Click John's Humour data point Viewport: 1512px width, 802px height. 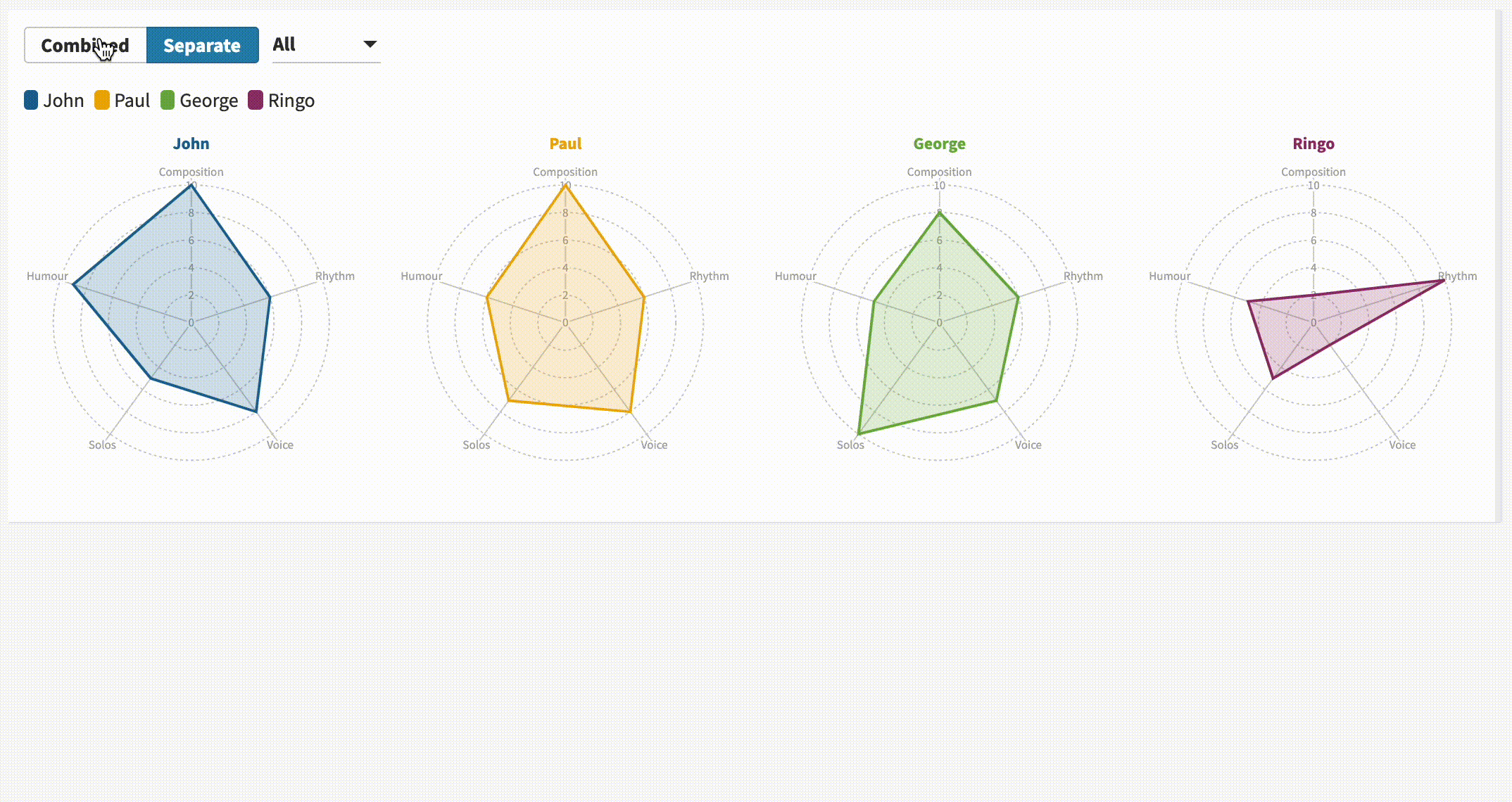click(x=73, y=285)
